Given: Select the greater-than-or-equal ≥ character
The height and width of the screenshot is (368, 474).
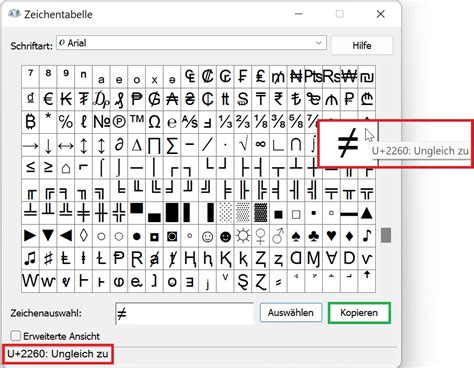Looking at the screenshot, I should point(48,167).
